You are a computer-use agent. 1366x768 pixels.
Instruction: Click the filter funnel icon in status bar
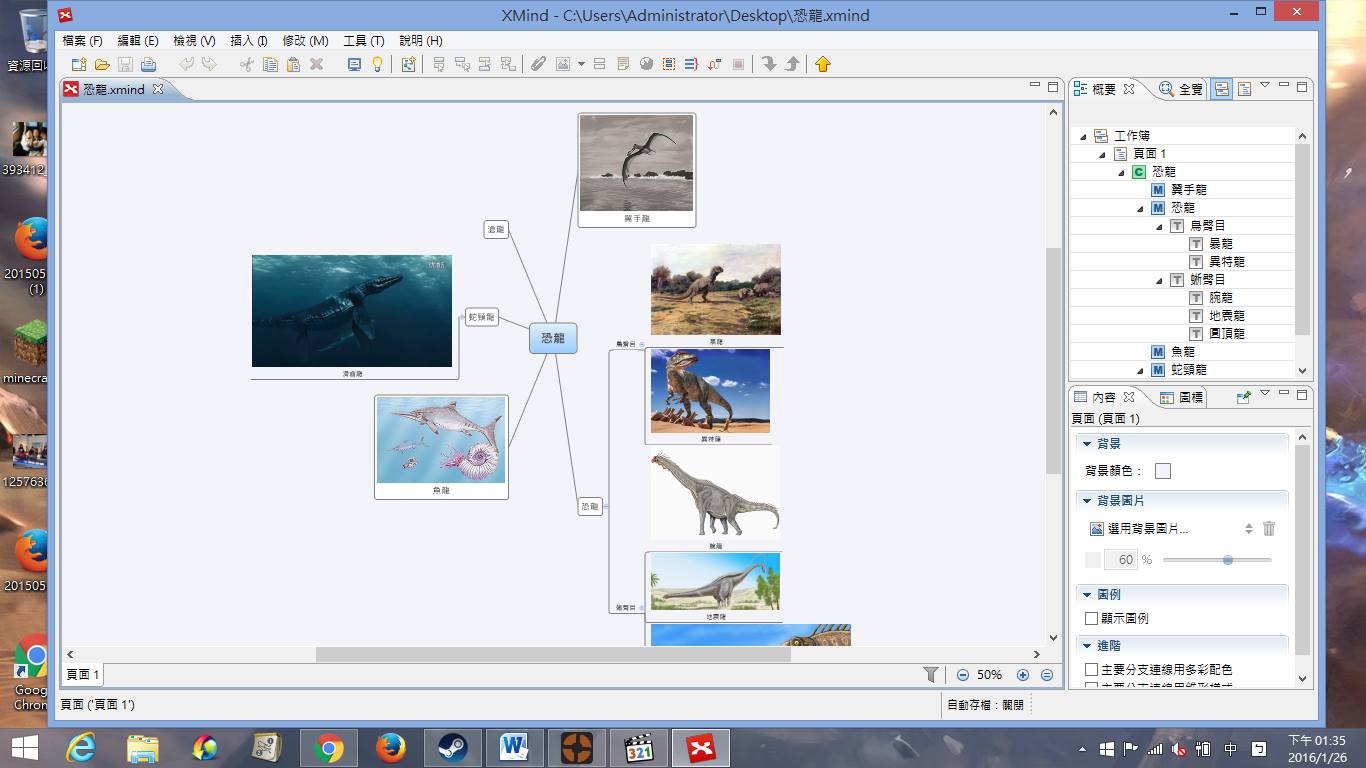tap(931, 675)
